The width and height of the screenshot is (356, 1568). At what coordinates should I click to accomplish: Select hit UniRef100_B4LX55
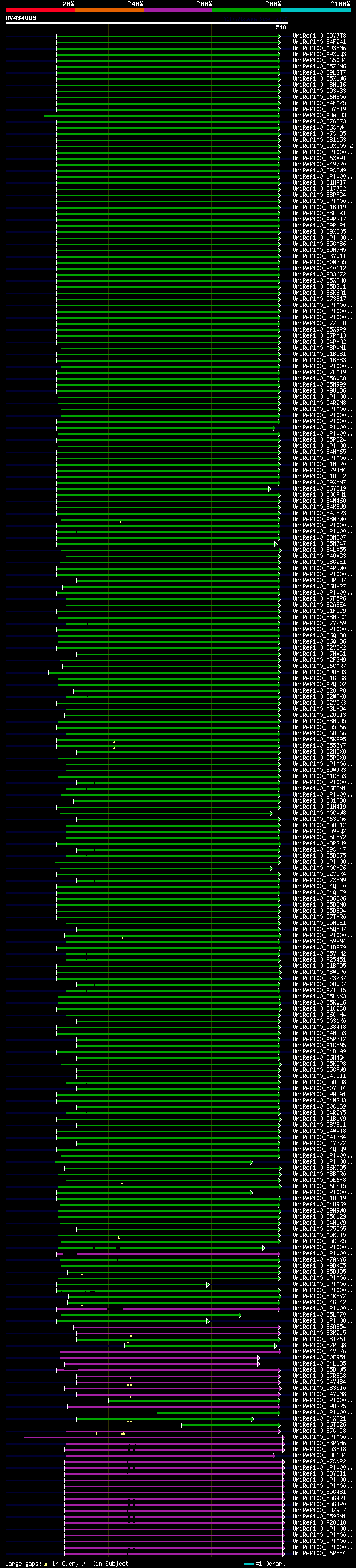(319, 550)
